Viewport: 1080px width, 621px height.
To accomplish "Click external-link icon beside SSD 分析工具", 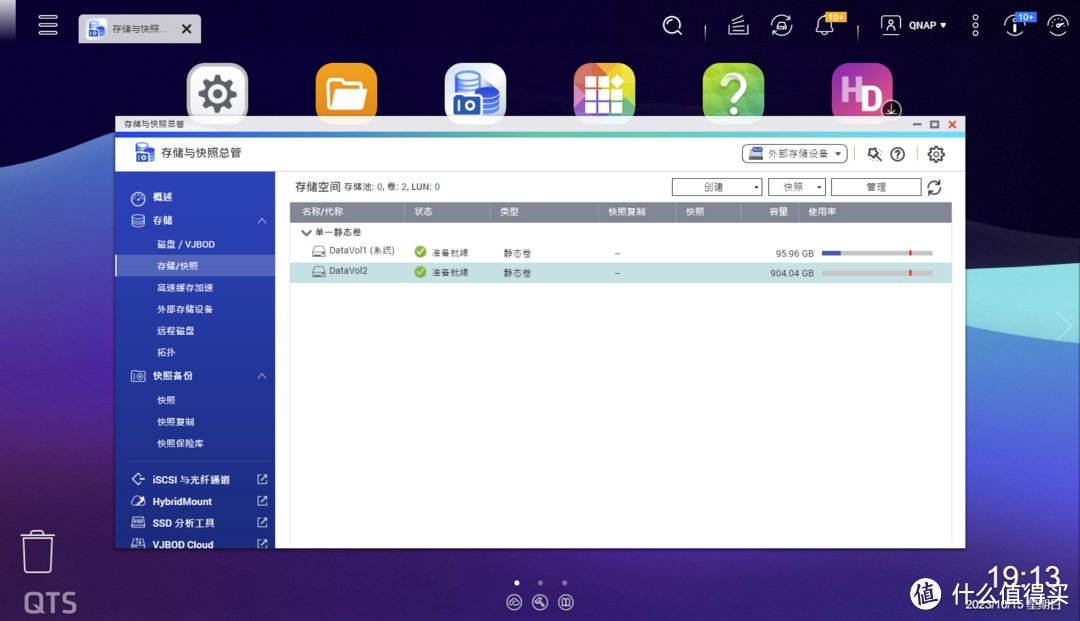I will point(262,523).
